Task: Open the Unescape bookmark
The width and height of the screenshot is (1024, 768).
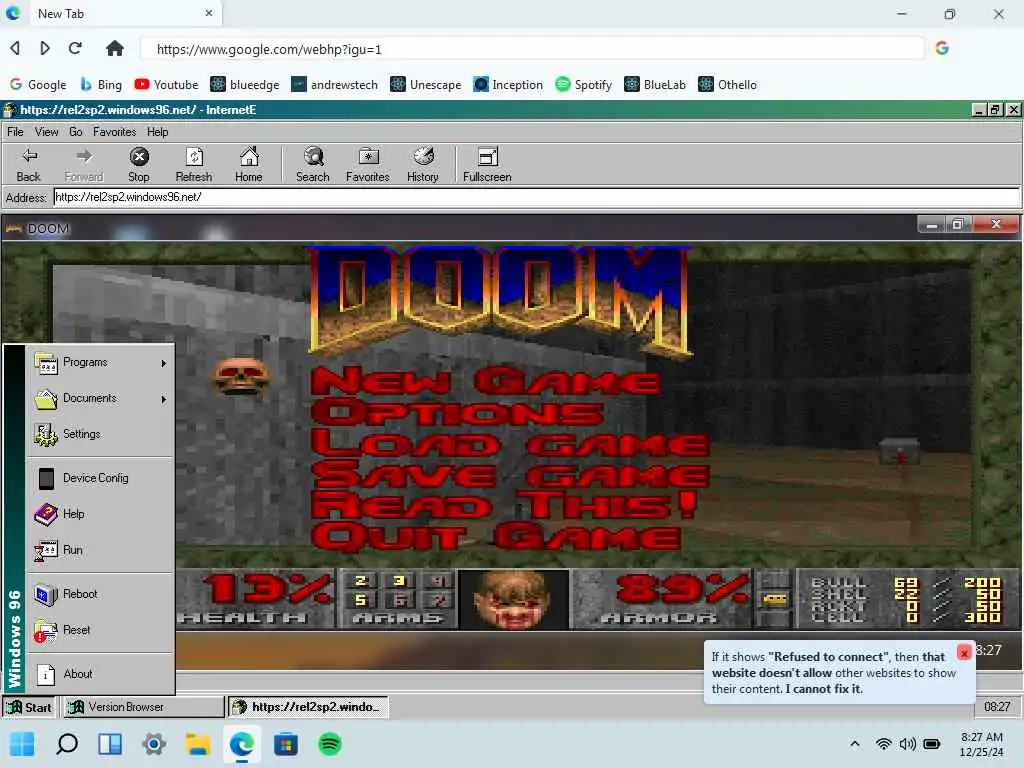Action: (x=425, y=85)
